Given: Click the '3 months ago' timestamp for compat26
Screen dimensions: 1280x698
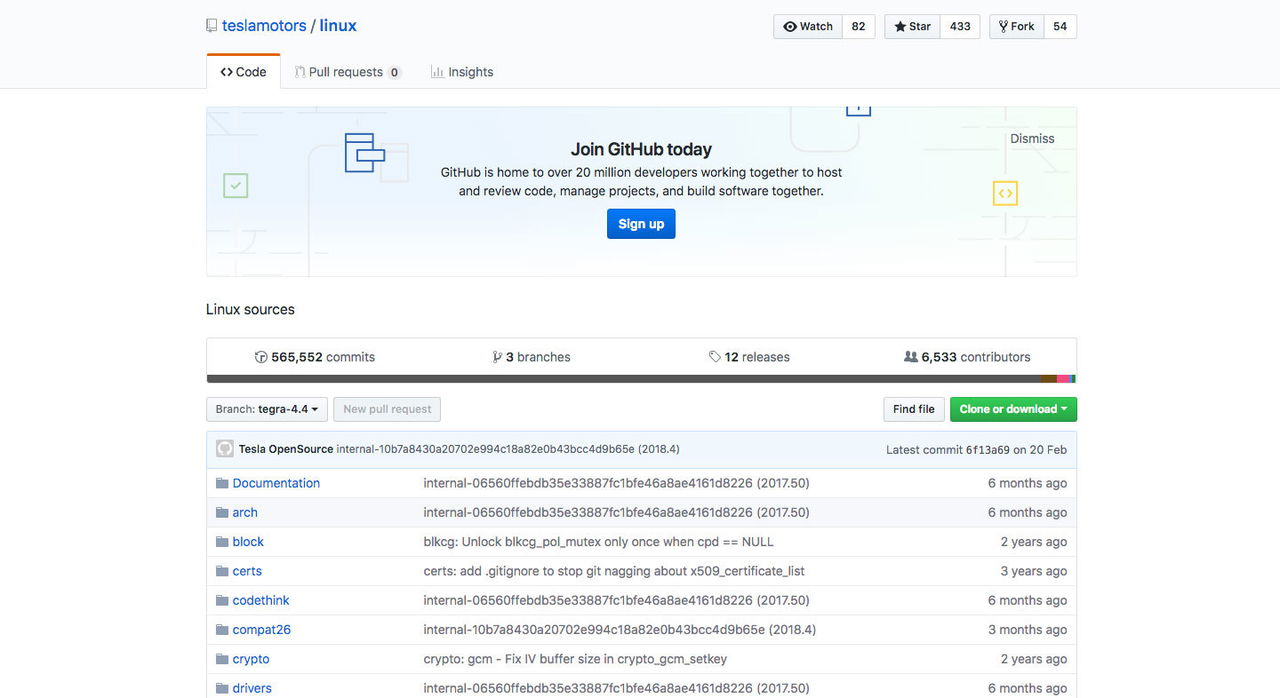Looking at the screenshot, I should click(x=1028, y=630).
